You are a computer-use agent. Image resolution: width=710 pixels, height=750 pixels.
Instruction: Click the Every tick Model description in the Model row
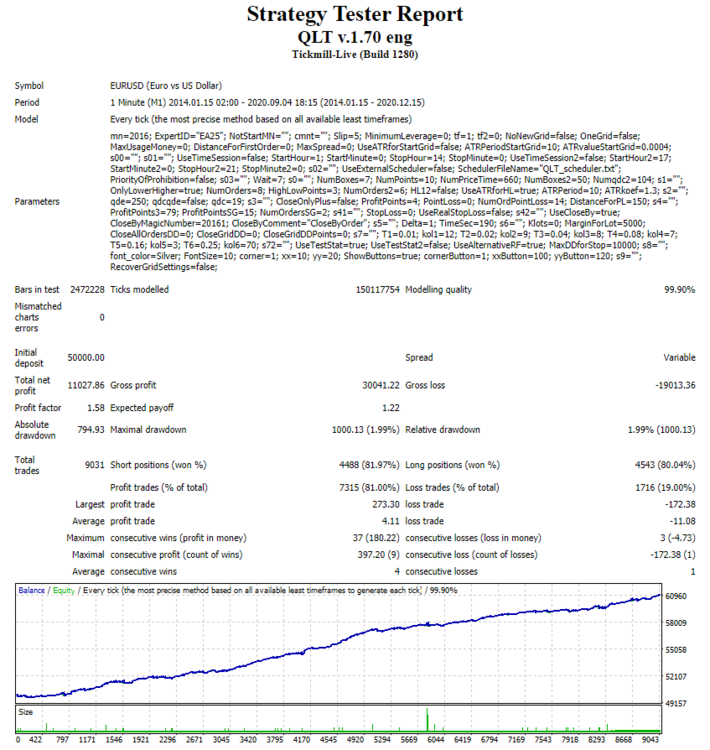pyautogui.click(x=261, y=119)
